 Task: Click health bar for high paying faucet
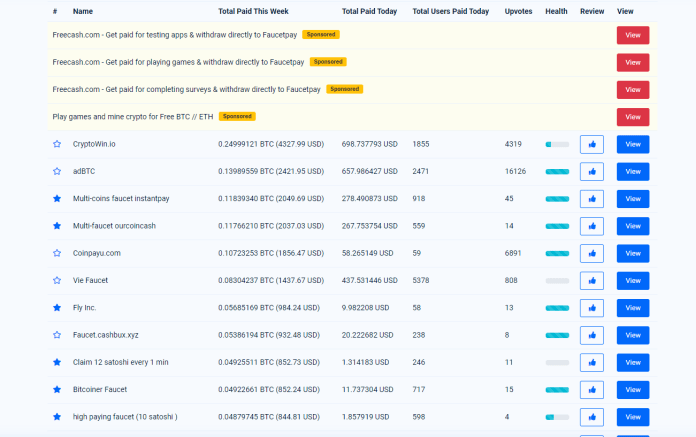(x=557, y=417)
